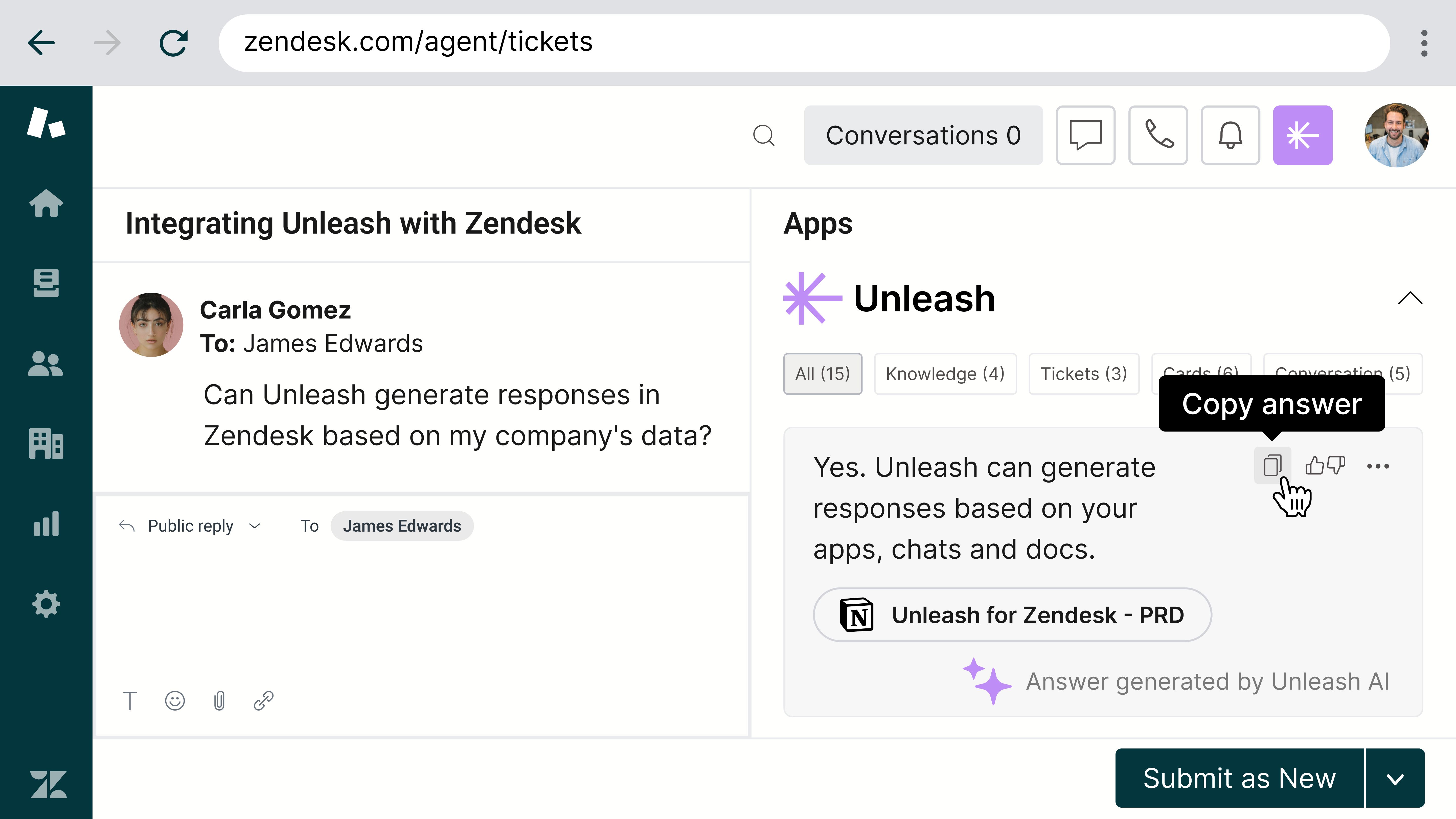Copy the Unleash answer
Viewport: 1456px width, 819px height.
(x=1272, y=466)
